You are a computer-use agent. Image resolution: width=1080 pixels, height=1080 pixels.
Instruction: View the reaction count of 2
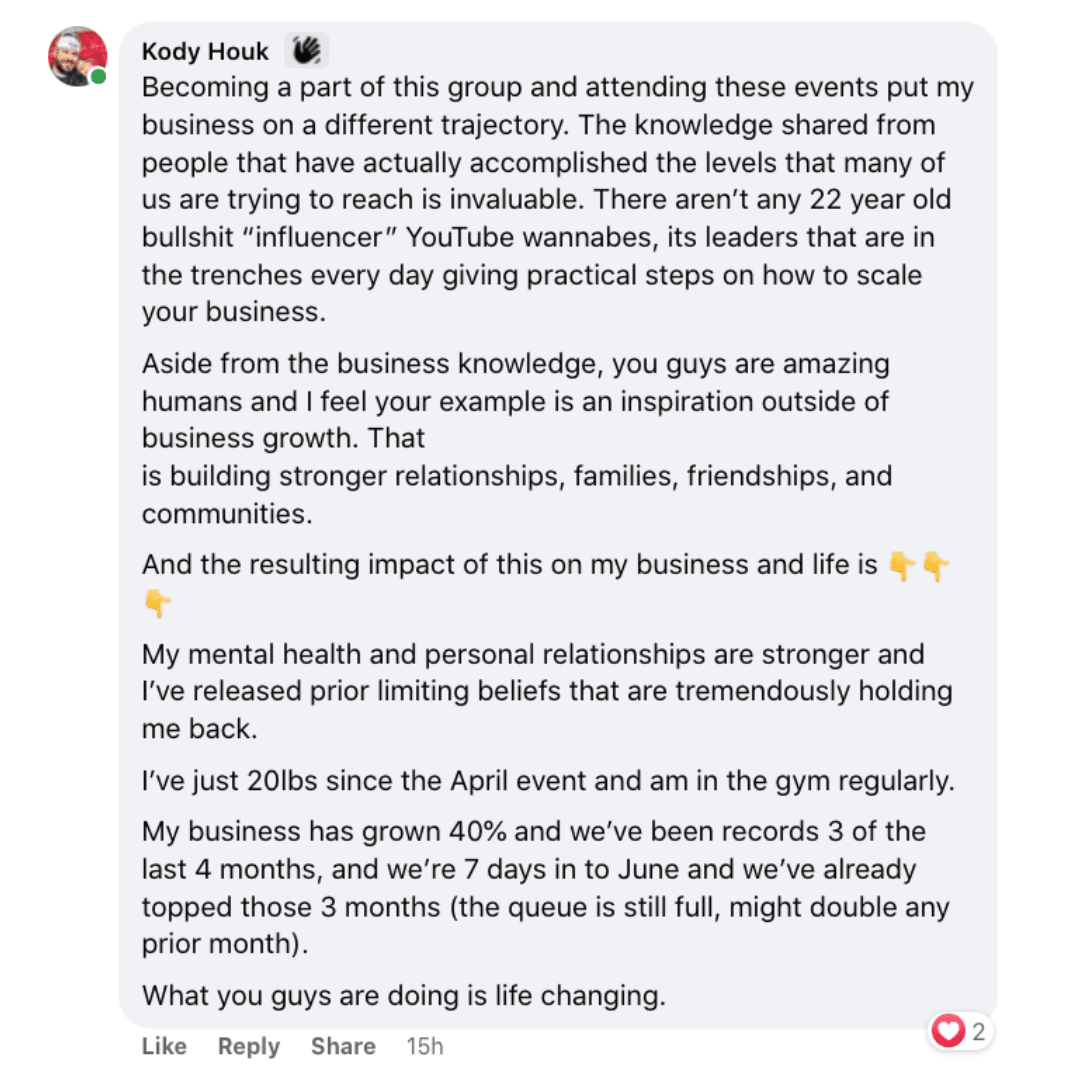(978, 1031)
